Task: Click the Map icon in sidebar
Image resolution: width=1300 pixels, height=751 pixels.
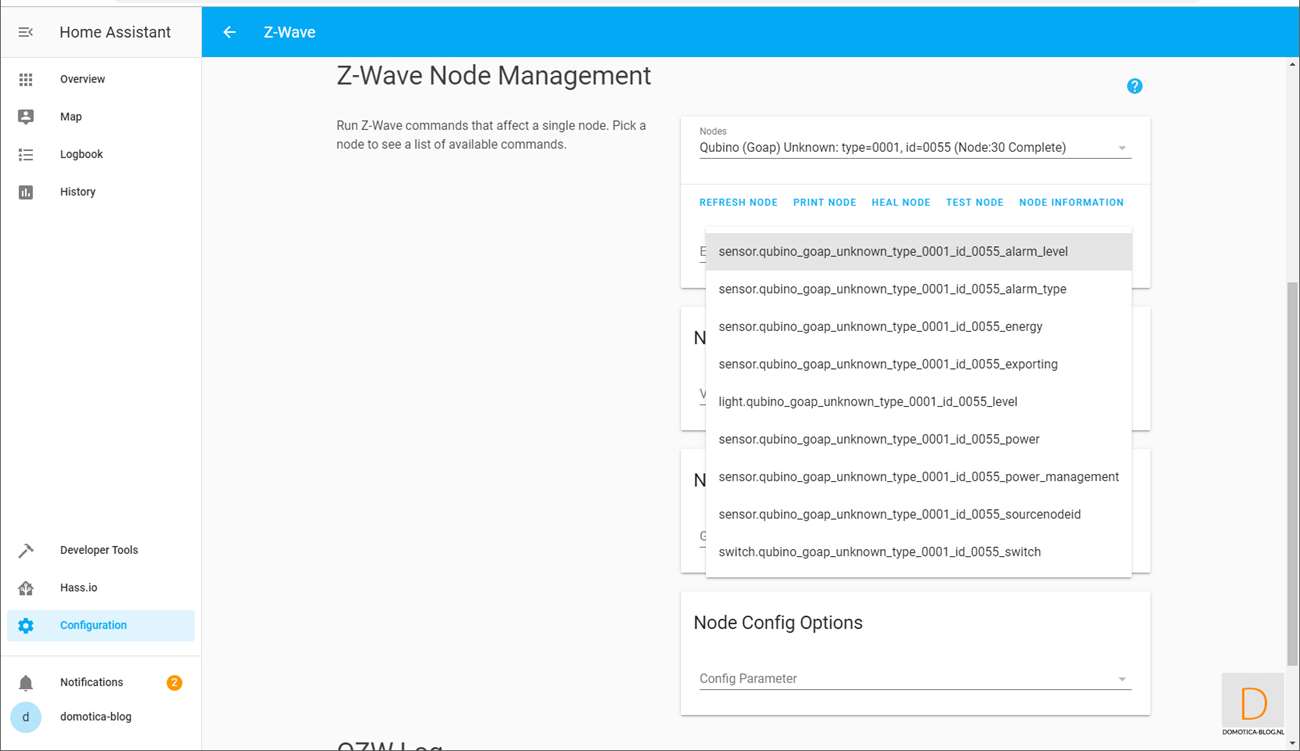Action: pos(26,117)
